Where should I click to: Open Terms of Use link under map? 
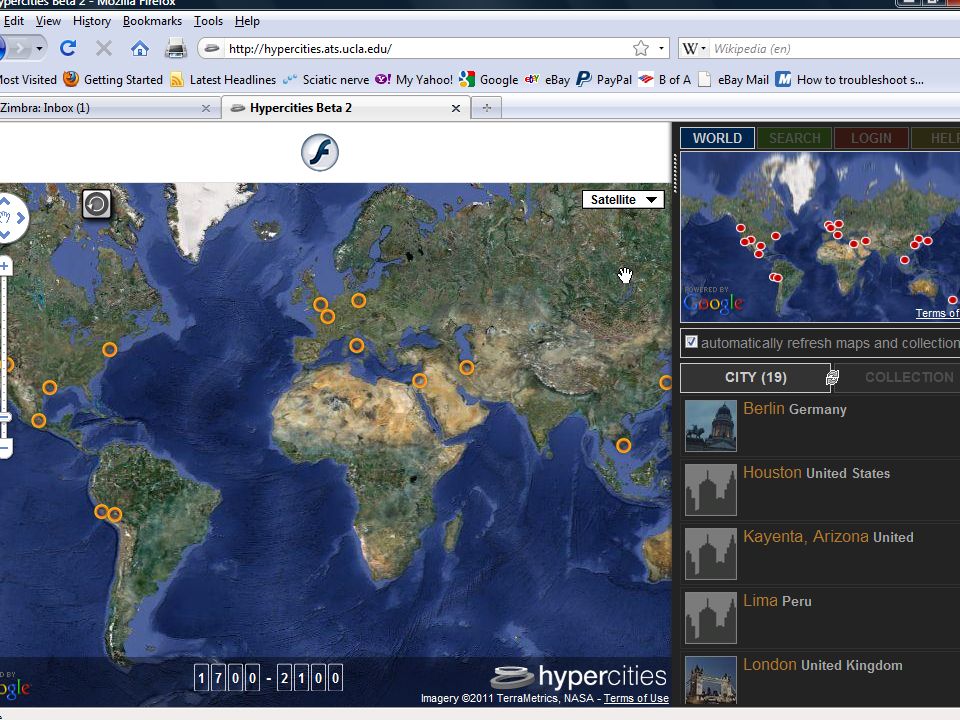pyautogui.click(x=636, y=698)
